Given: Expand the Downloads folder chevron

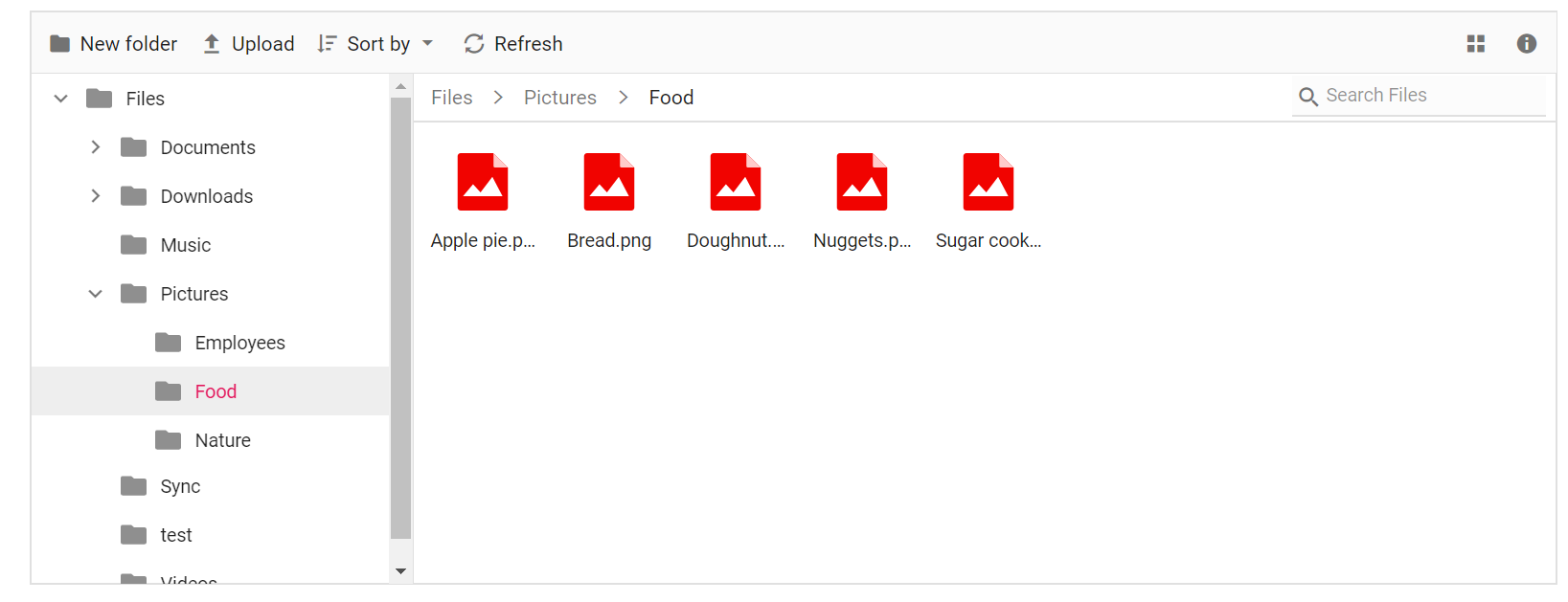Looking at the screenshot, I should coord(95,195).
